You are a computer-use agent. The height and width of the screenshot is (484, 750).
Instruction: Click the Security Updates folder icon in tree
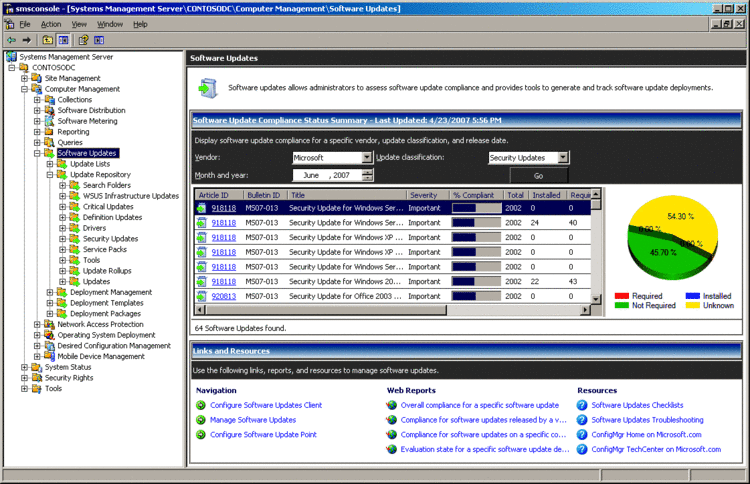coord(75,239)
